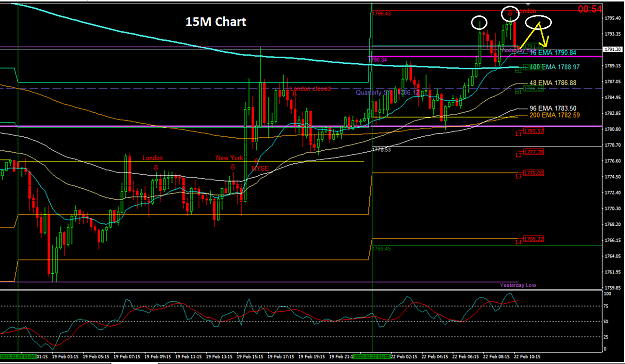
Task: Click the green 1765.45 level label
Action: pos(382,249)
